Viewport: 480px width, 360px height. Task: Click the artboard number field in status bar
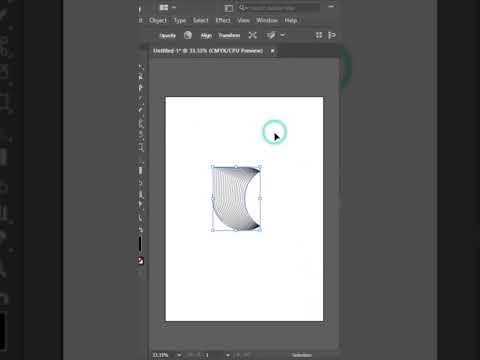pos(207,355)
